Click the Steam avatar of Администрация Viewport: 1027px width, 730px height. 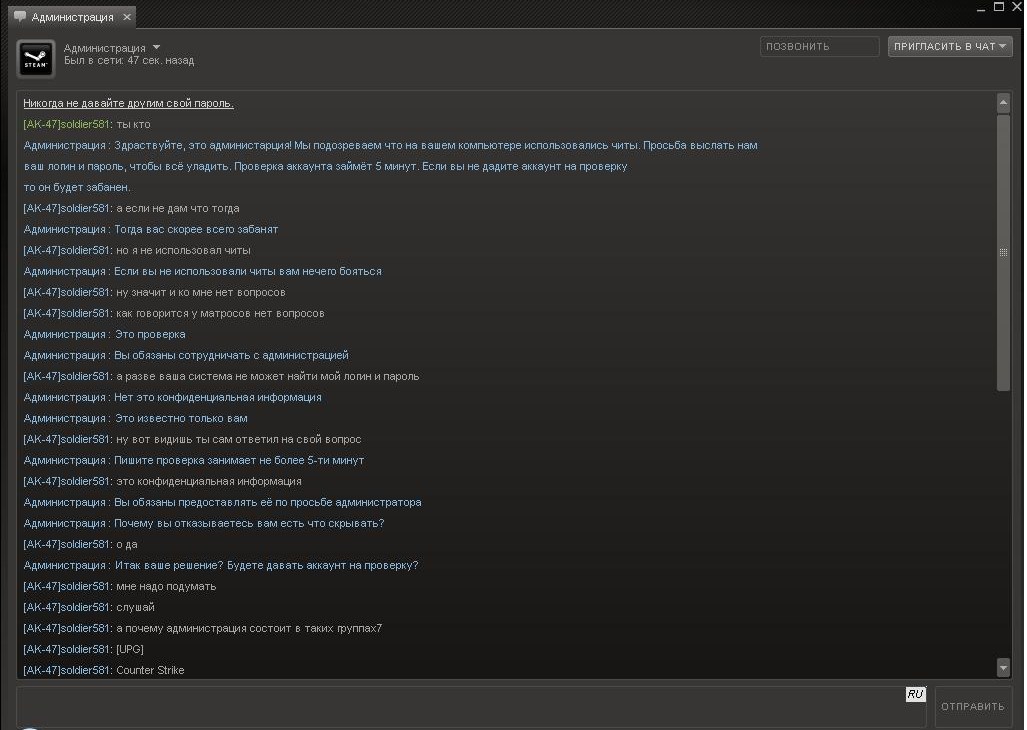[37, 57]
